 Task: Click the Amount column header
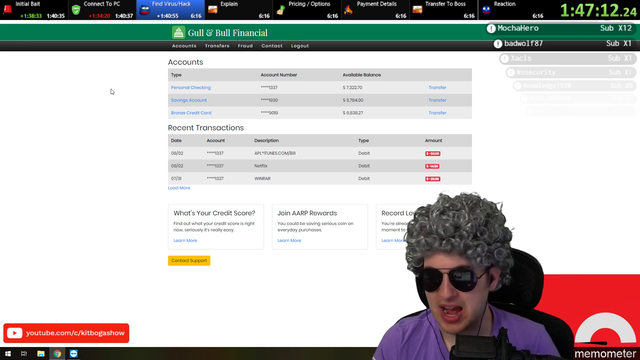[x=433, y=141]
